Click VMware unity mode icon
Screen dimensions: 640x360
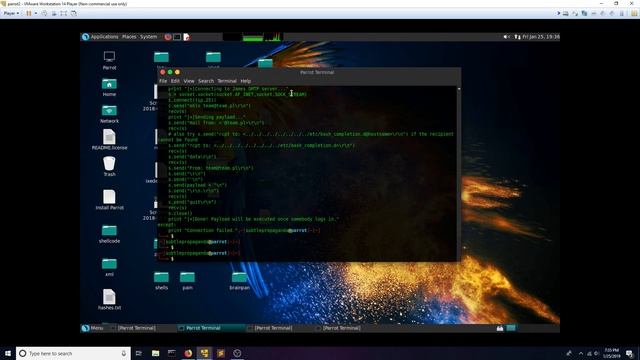(x=74, y=13)
